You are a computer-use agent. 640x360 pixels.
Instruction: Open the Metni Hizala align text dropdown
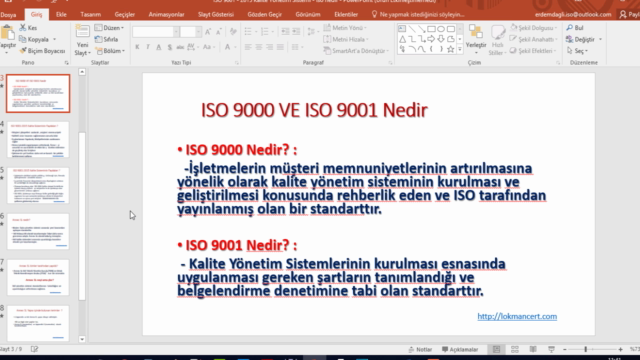(x=346, y=39)
